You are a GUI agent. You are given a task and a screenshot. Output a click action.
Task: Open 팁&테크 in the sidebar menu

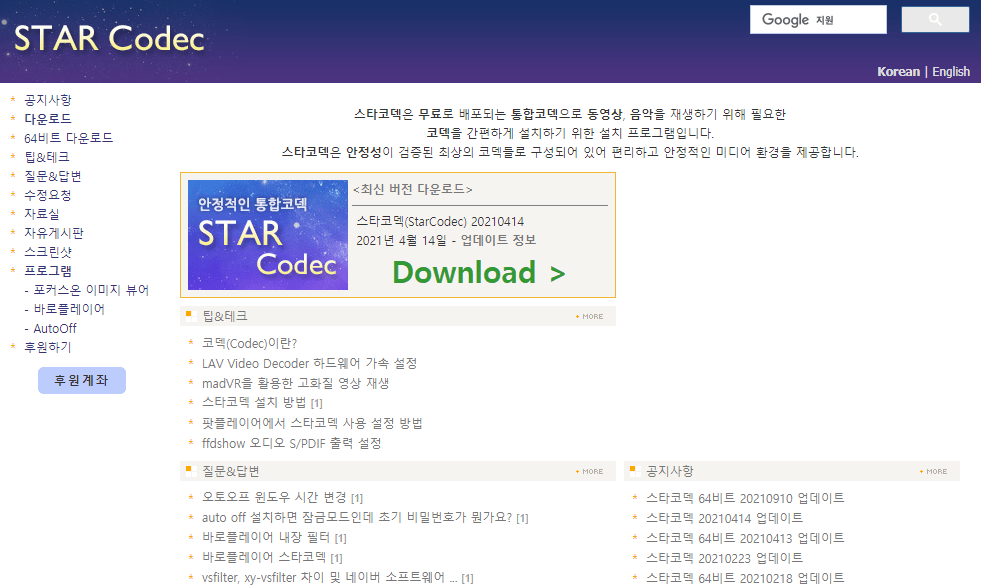click(x=46, y=157)
